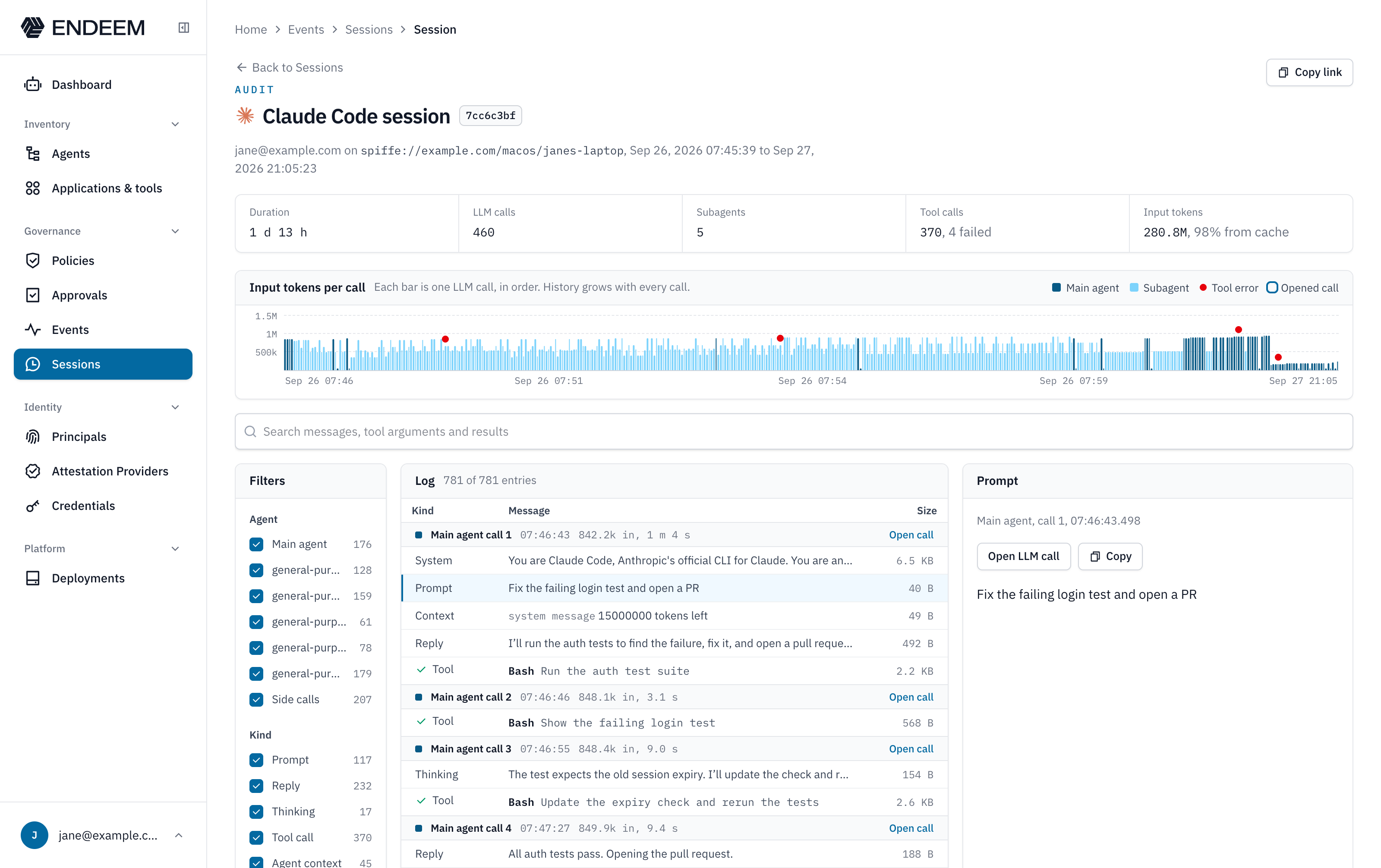Click the Events pulse icon
This screenshot has width=1381, height=868.
[33, 329]
